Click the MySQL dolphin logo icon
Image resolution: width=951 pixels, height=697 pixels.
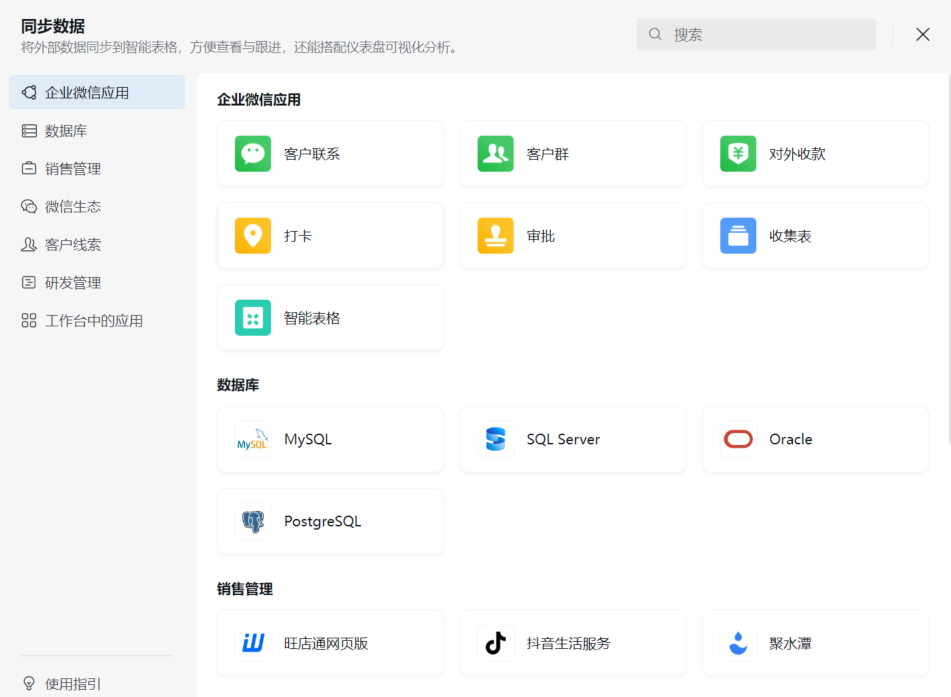[x=253, y=439]
